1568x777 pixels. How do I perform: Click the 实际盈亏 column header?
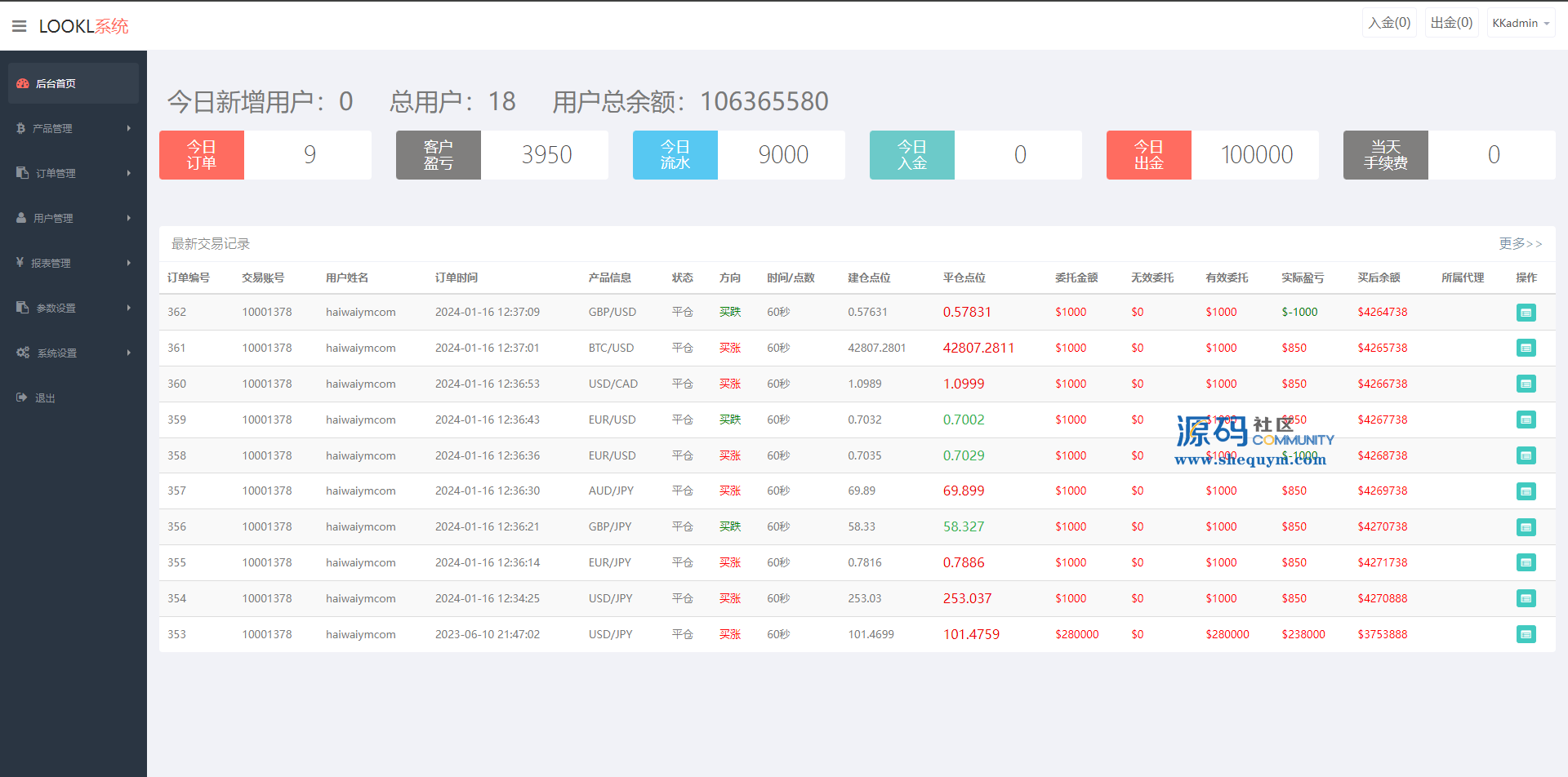click(1303, 277)
